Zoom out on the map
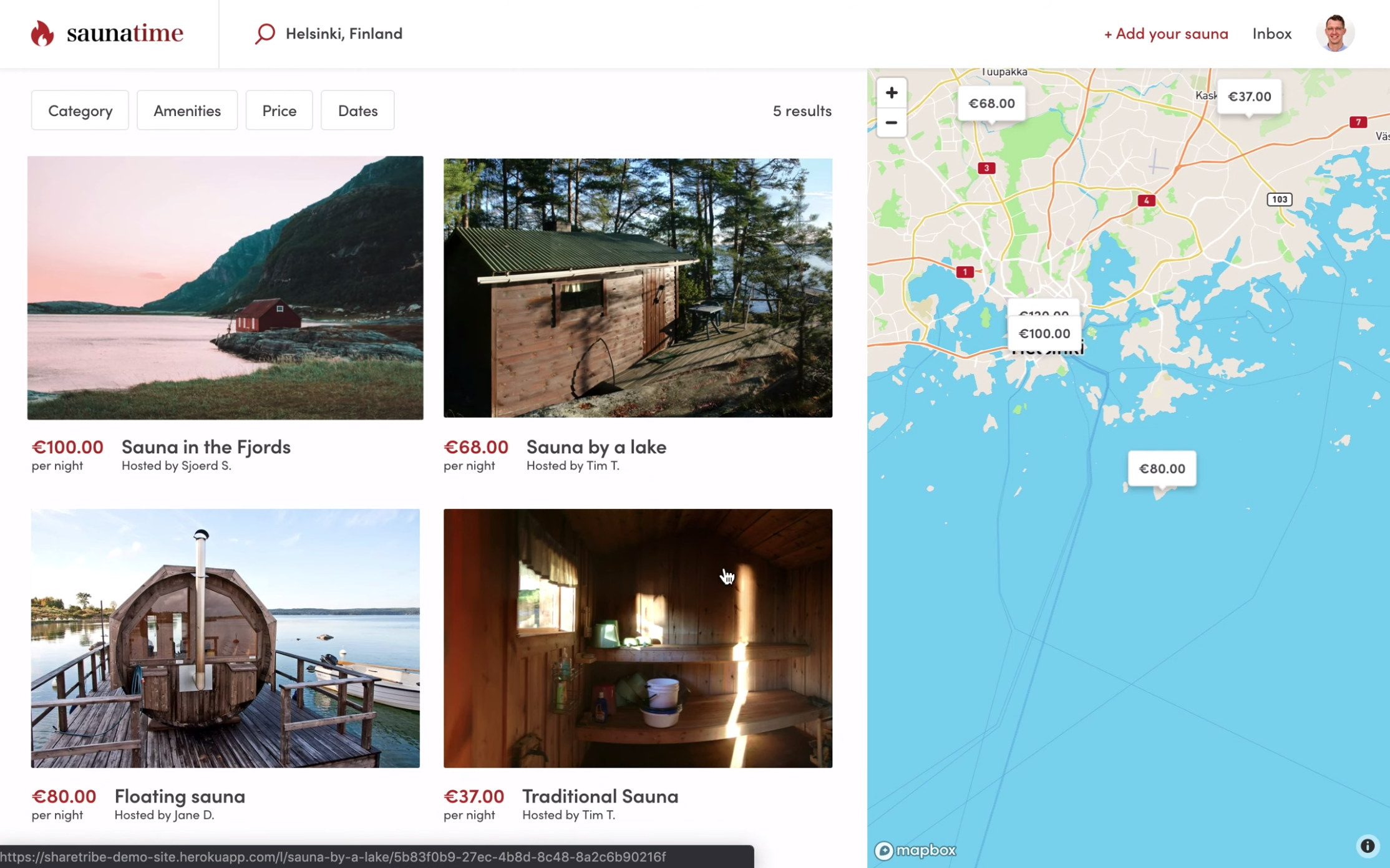The image size is (1390, 868). click(891, 123)
